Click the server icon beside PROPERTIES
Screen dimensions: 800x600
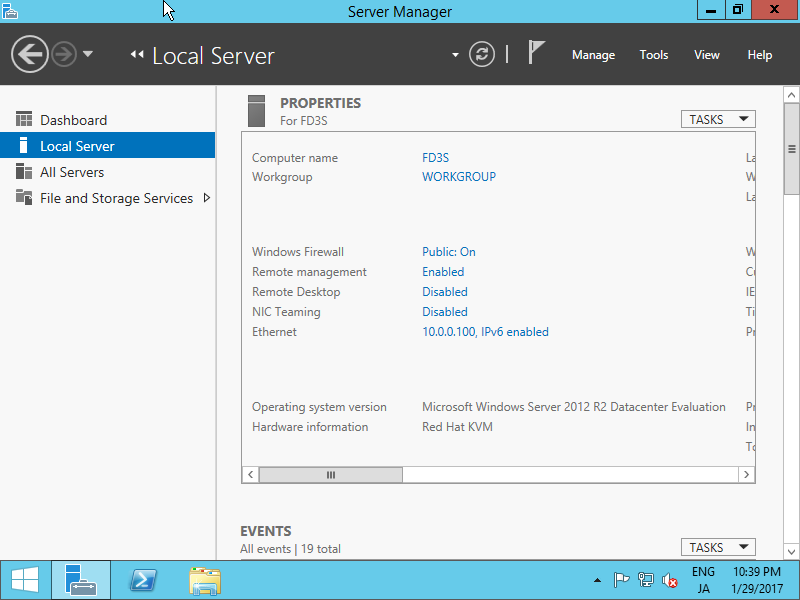[256, 111]
